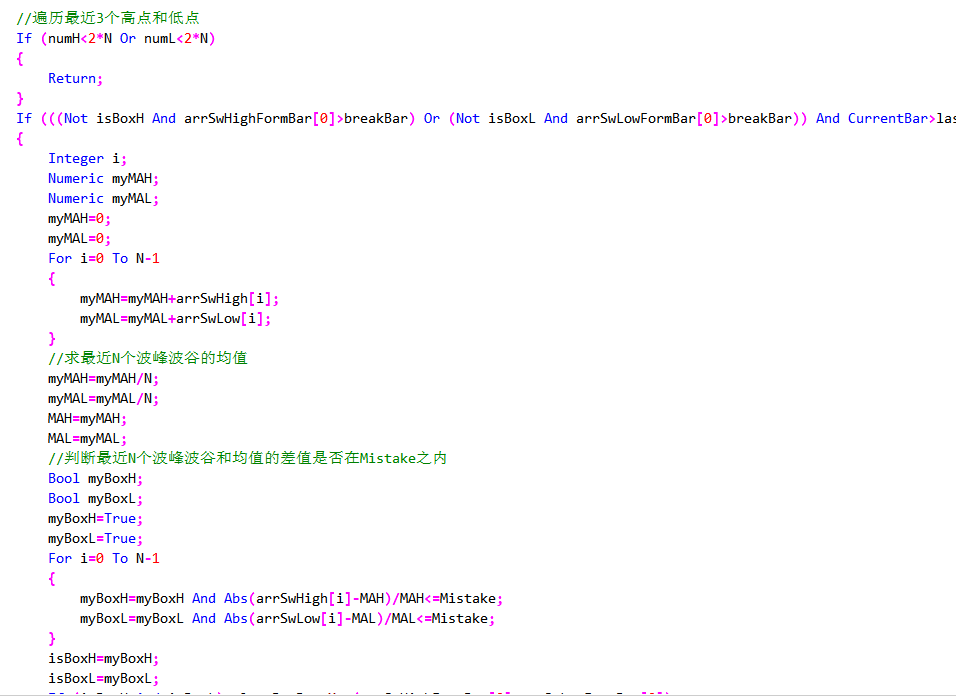This screenshot has height=696, width=956.
Task: Click the "numH<2*N" condition
Action: pos(80,38)
